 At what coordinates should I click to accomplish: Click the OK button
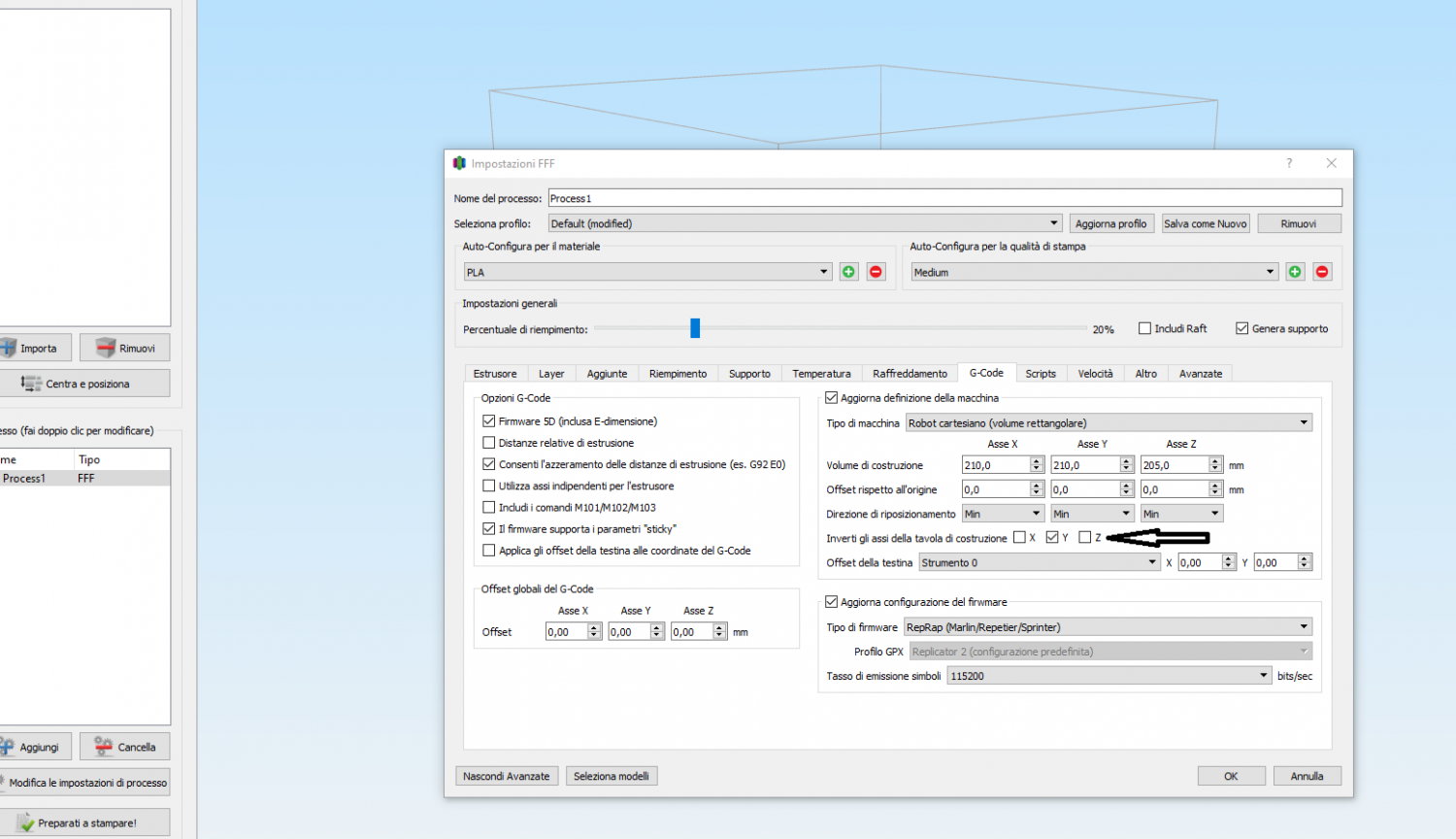tap(1231, 776)
